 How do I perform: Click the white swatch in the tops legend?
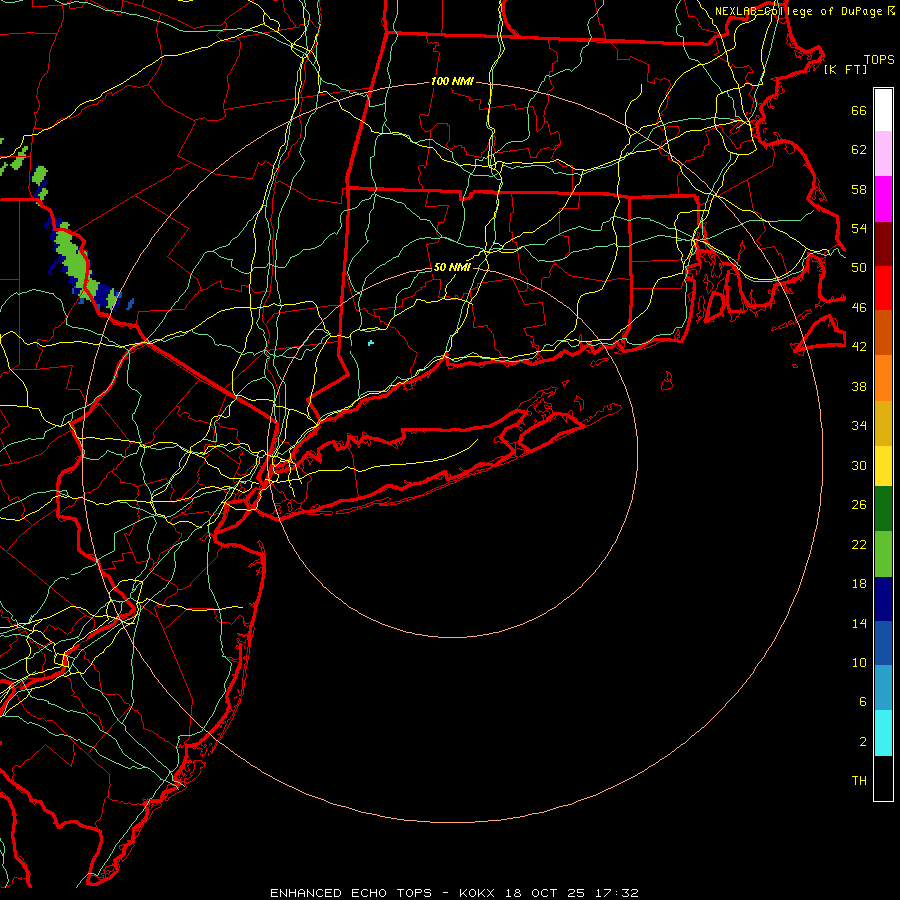(883, 110)
